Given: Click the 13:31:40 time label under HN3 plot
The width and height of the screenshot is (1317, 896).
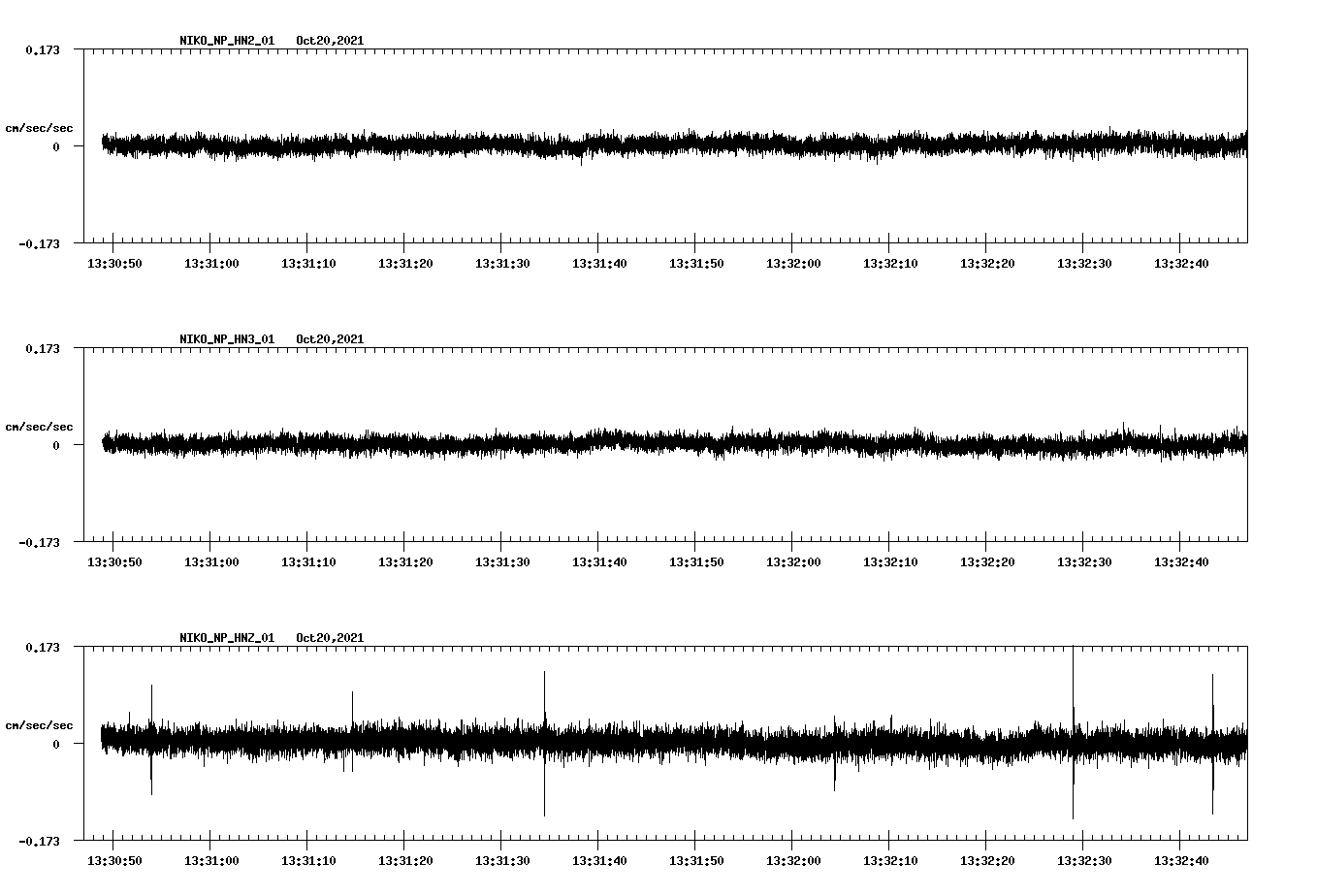Looking at the screenshot, I should 599,562.
